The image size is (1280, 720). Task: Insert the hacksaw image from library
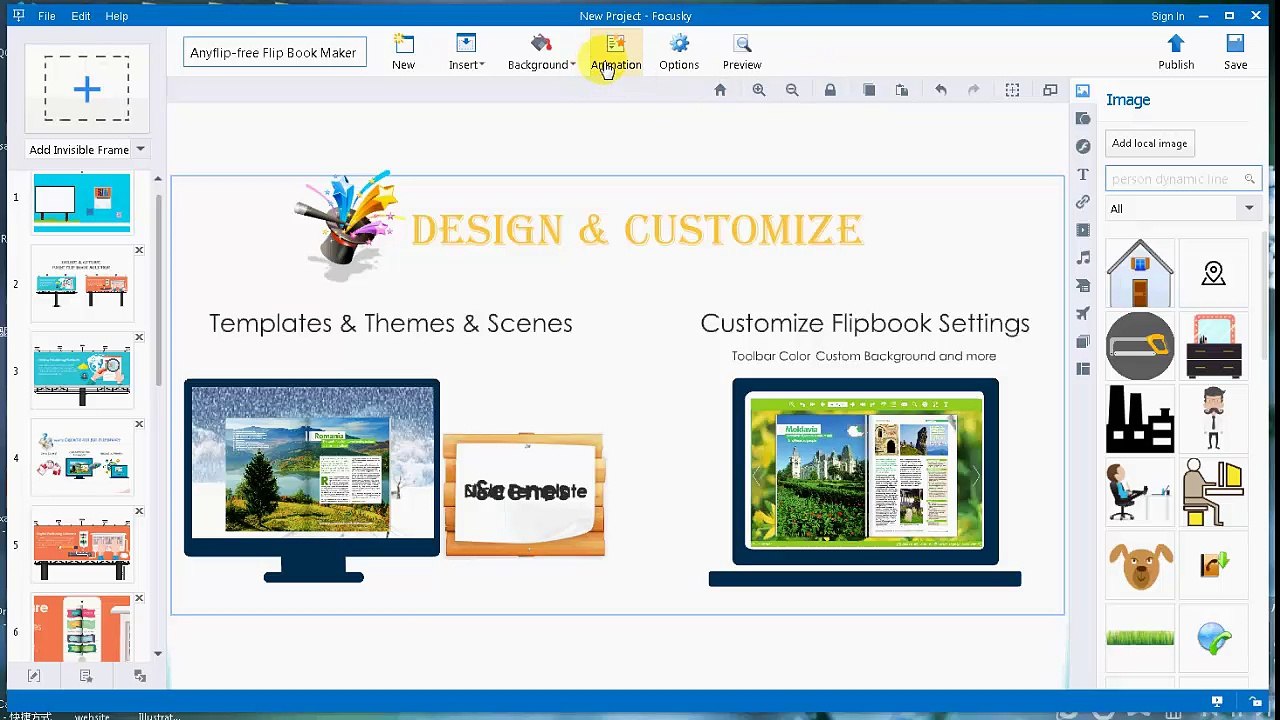coord(1140,346)
